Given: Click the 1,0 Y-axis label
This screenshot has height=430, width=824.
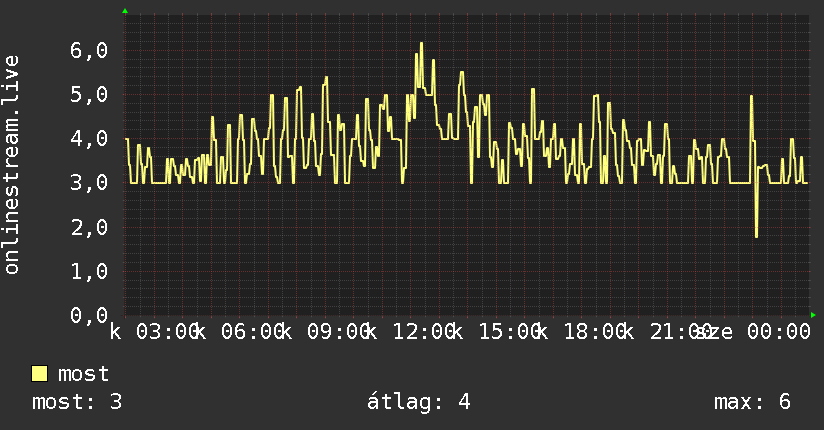Looking at the screenshot, I should click(x=89, y=271).
